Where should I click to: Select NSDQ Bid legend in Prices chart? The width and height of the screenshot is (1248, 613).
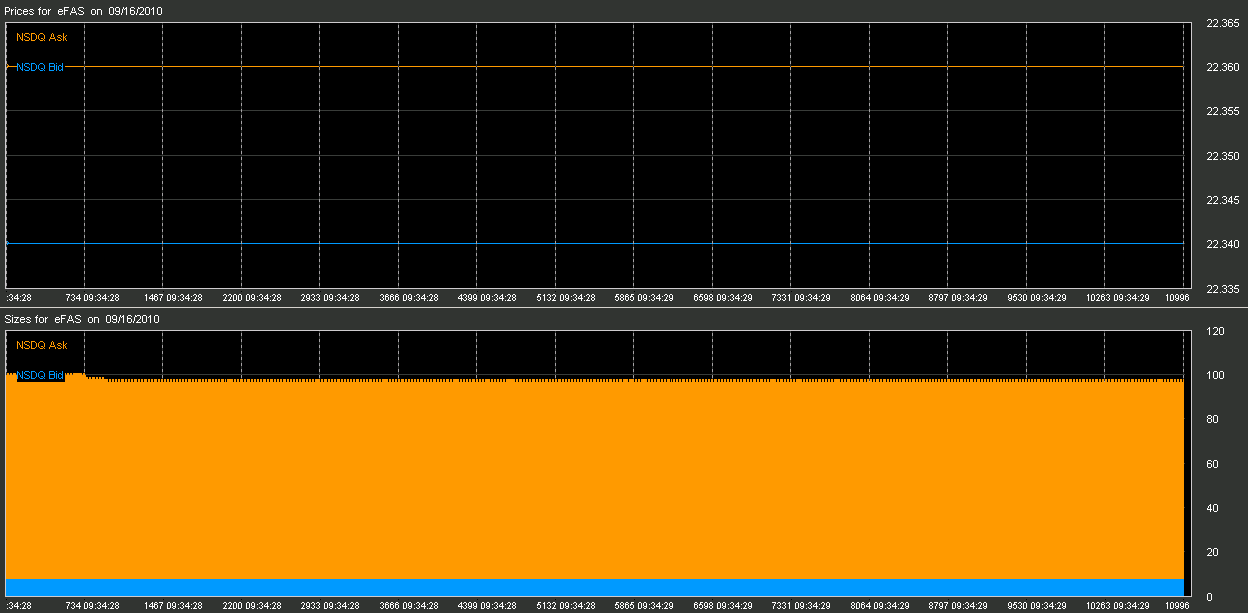40,67
